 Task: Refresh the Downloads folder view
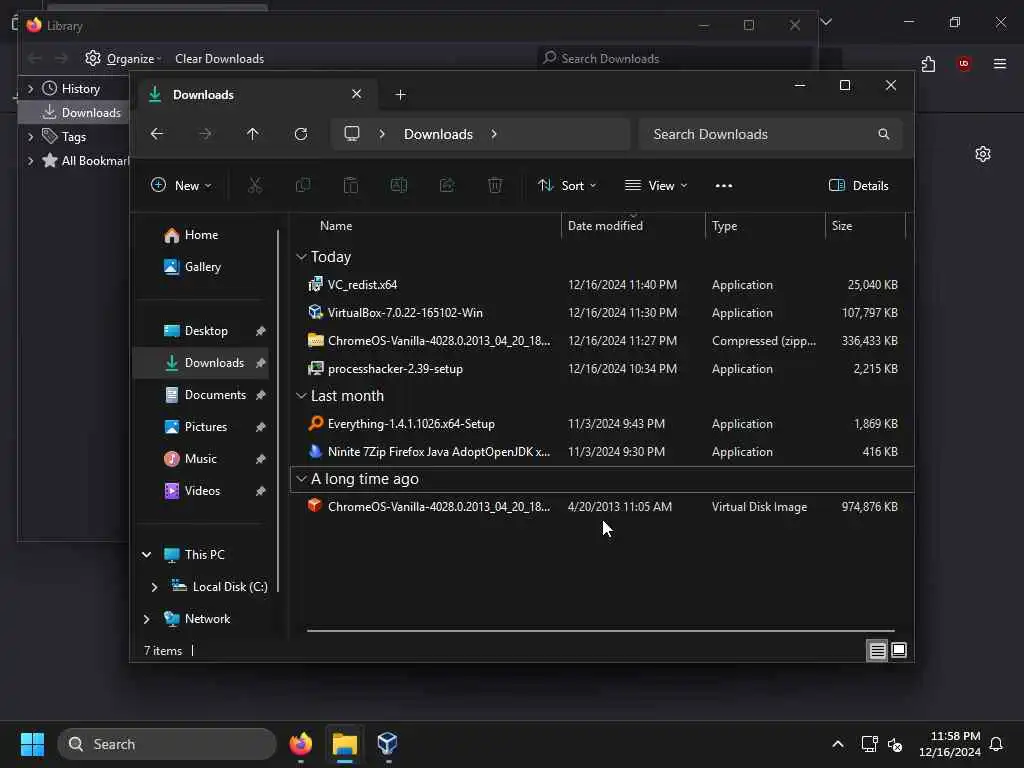pyautogui.click(x=301, y=134)
